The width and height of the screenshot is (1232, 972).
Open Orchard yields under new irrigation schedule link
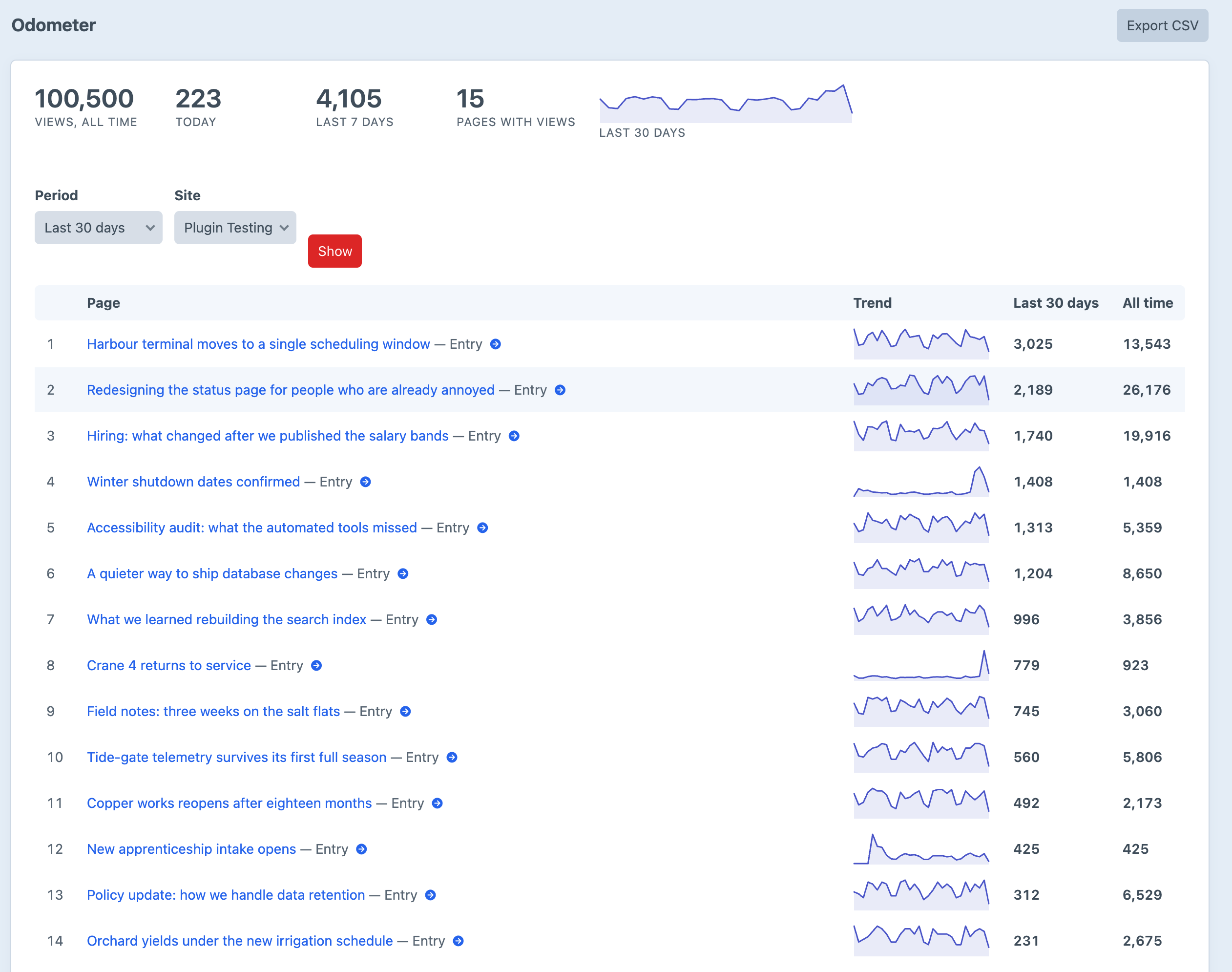tap(239, 941)
